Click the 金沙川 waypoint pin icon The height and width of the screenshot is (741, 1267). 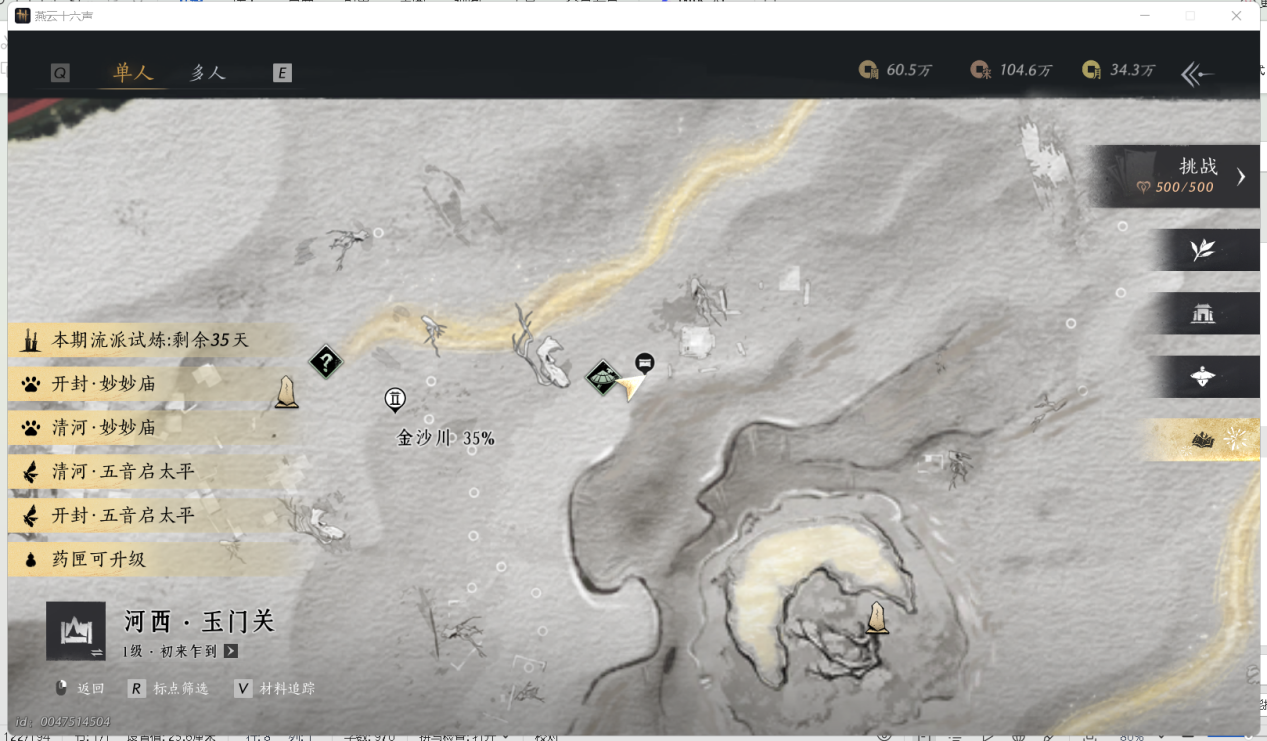coord(395,400)
